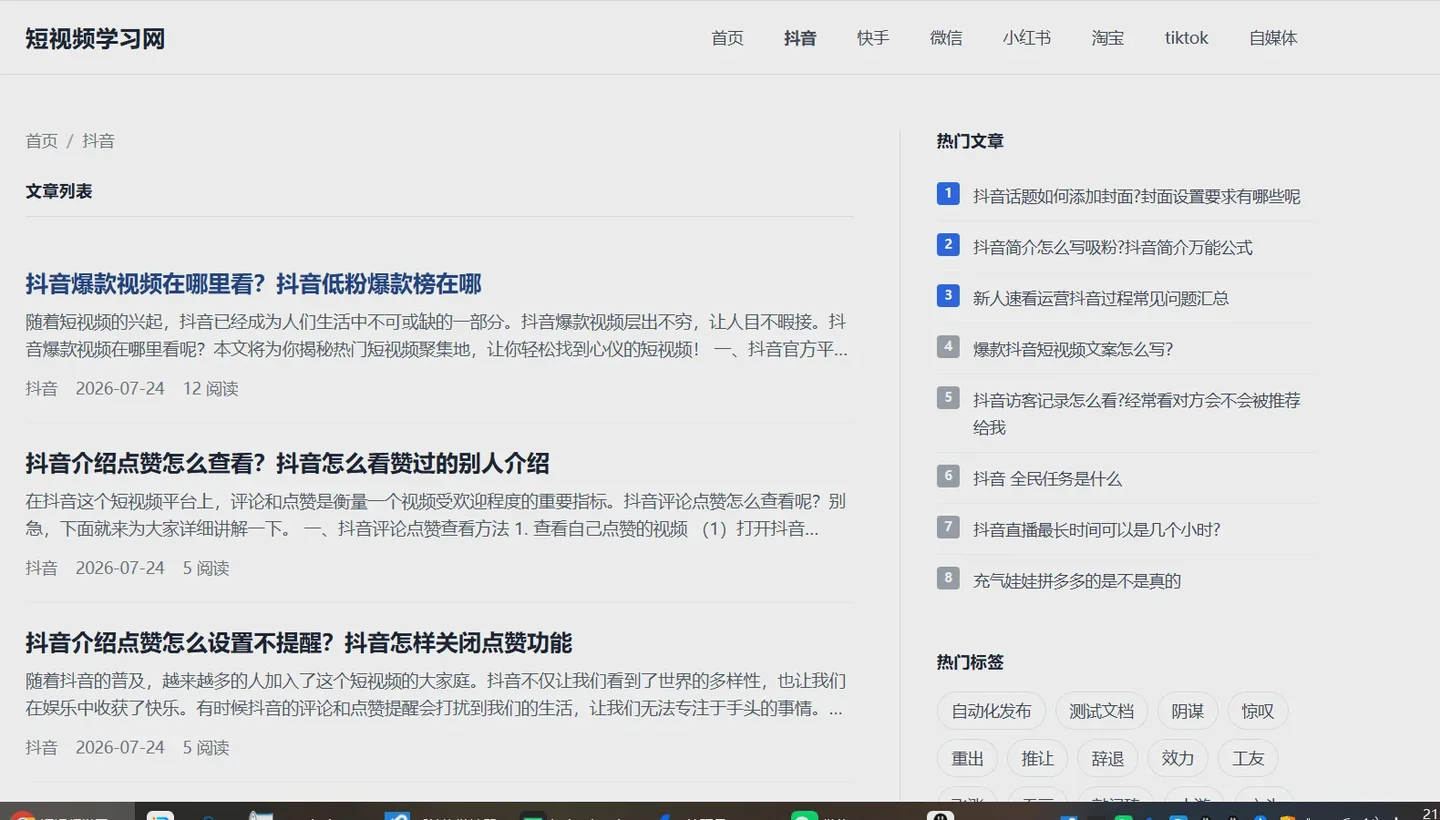Open the 自媒体 navigation section
The width and height of the screenshot is (1440, 820).
click(x=1273, y=38)
